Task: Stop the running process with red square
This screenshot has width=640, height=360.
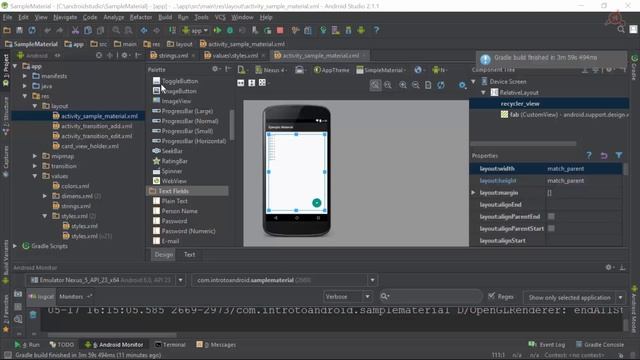Action: pos(280,30)
